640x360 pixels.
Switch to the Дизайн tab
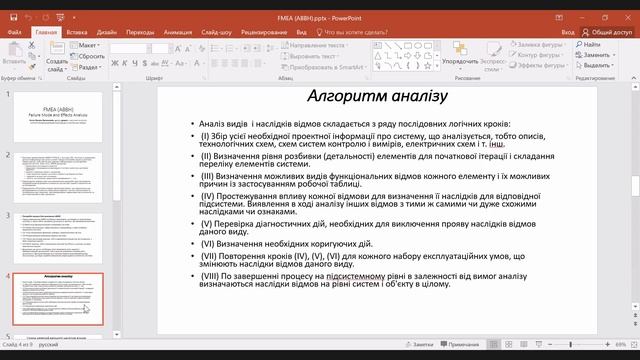point(107,32)
